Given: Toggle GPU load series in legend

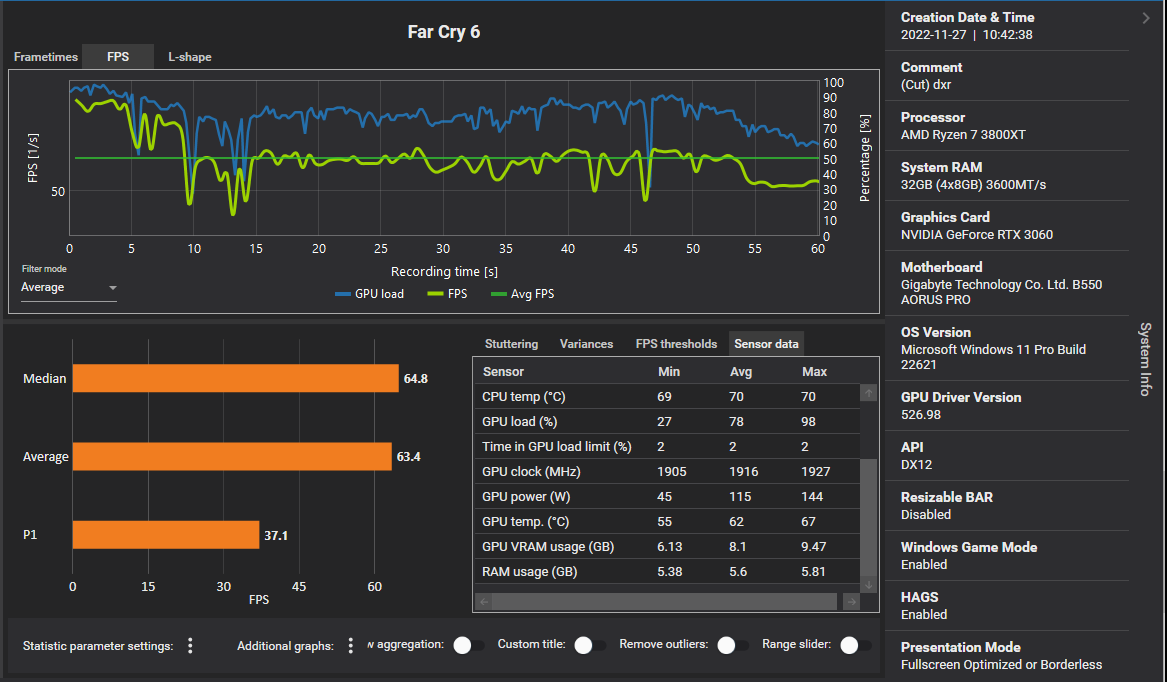Looking at the screenshot, I should click(370, 294).
